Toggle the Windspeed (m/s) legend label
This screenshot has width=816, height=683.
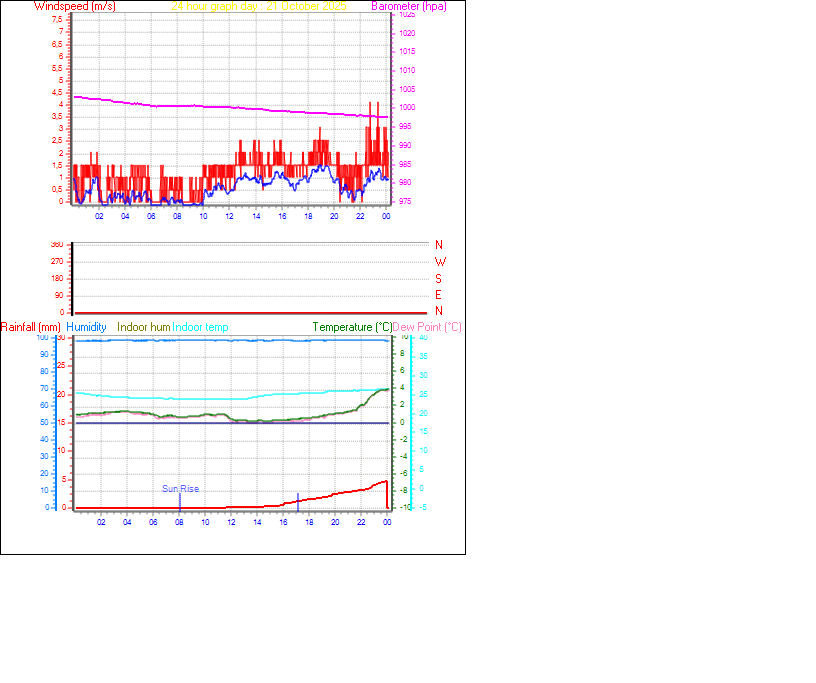(74, 6)
